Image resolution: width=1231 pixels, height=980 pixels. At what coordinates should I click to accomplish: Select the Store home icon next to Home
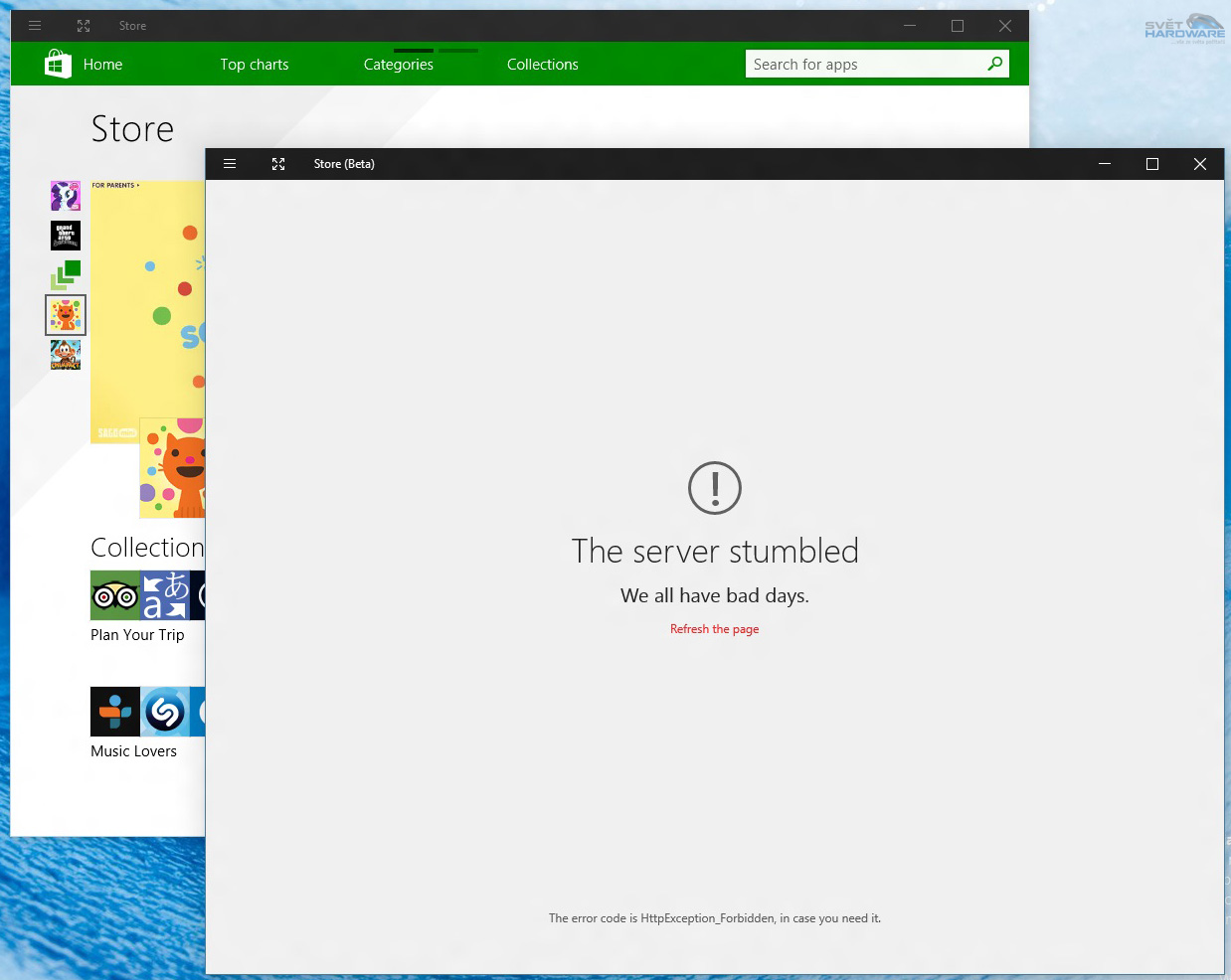[57, 64]
